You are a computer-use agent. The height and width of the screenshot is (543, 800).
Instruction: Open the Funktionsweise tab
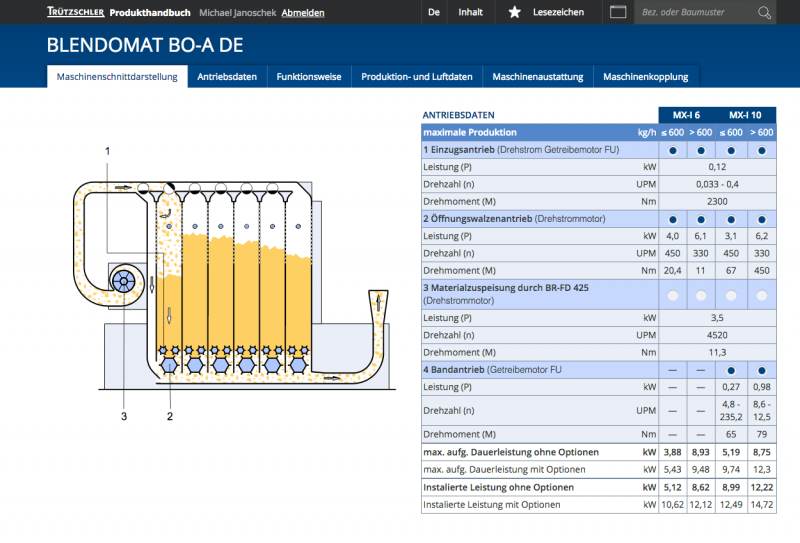coord(309,77)
